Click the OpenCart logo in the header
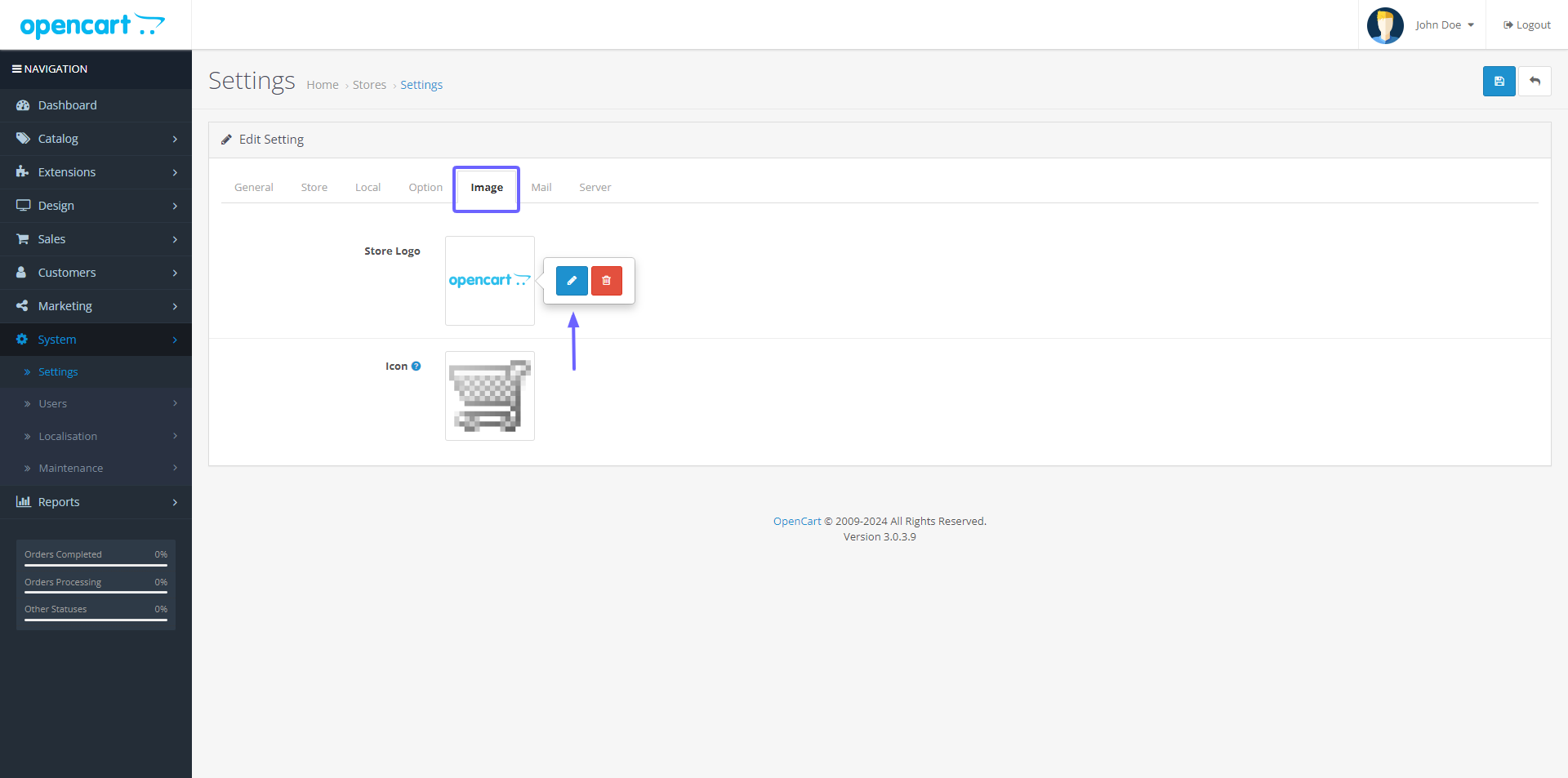1568x778 pixels. [x=92, y=26]
